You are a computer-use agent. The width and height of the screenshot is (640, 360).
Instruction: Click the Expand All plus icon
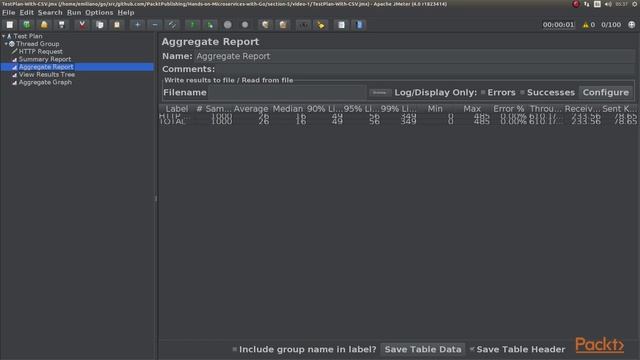[137, 25]
